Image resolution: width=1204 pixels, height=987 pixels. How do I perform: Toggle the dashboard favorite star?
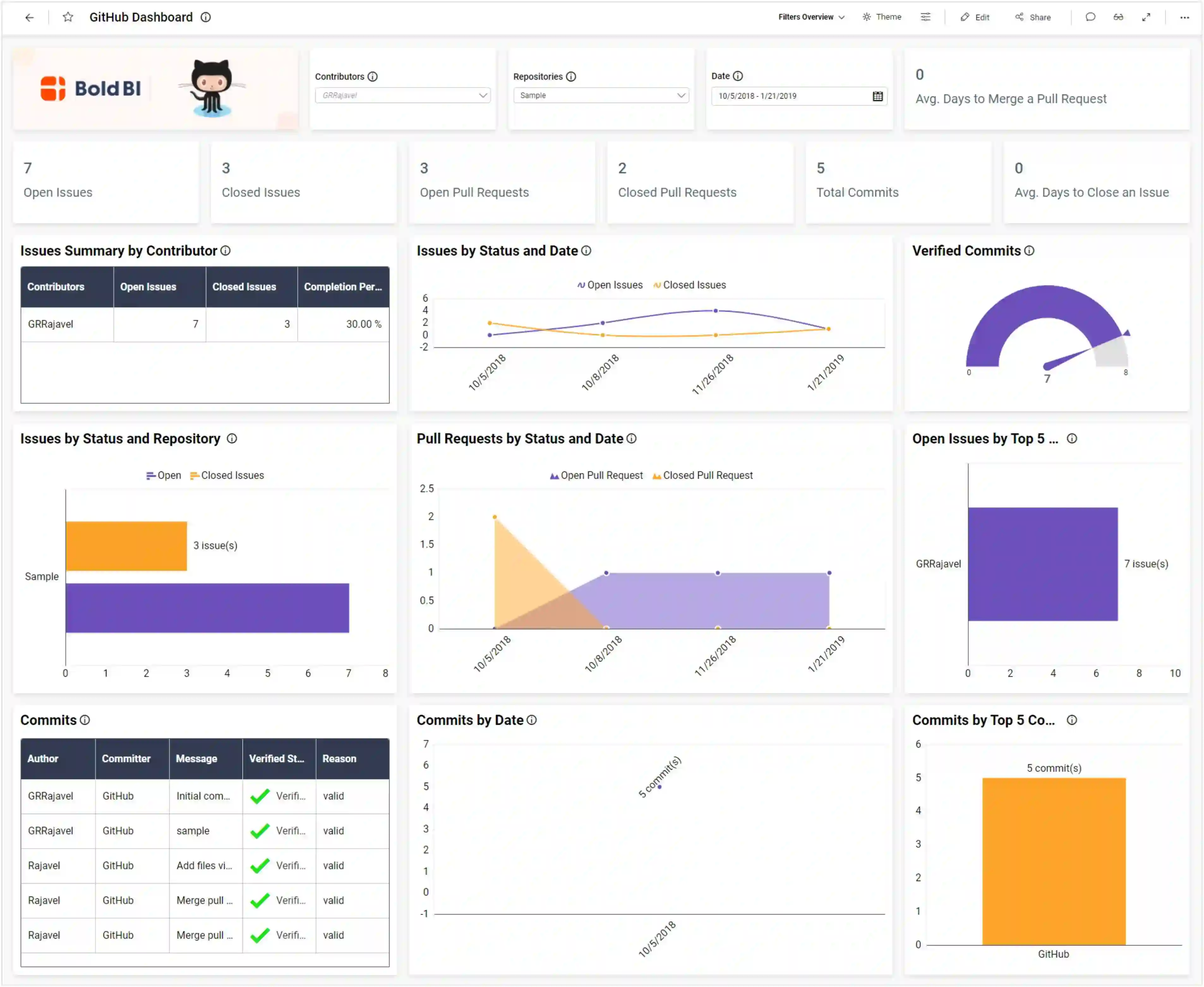(x=68, y=17)
